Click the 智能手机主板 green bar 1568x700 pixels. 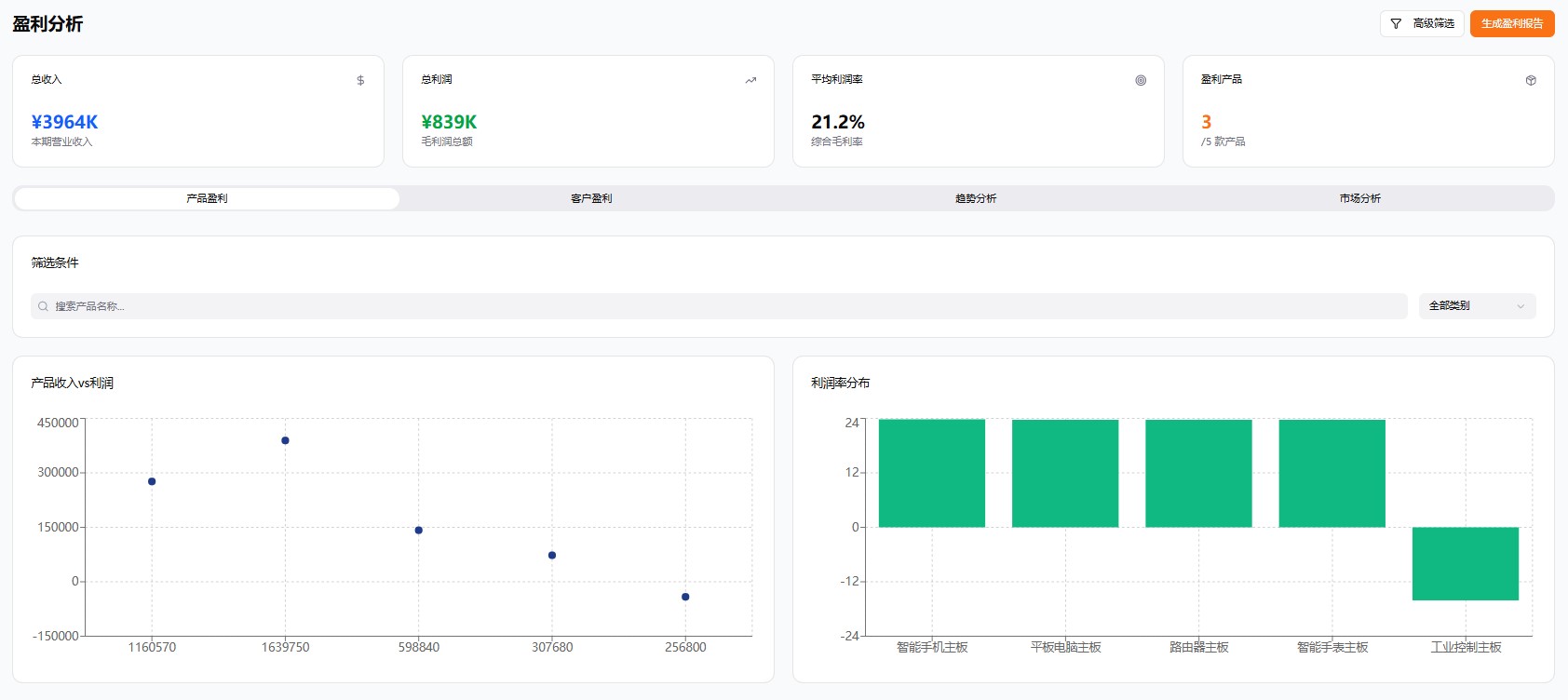coord(931,473)
